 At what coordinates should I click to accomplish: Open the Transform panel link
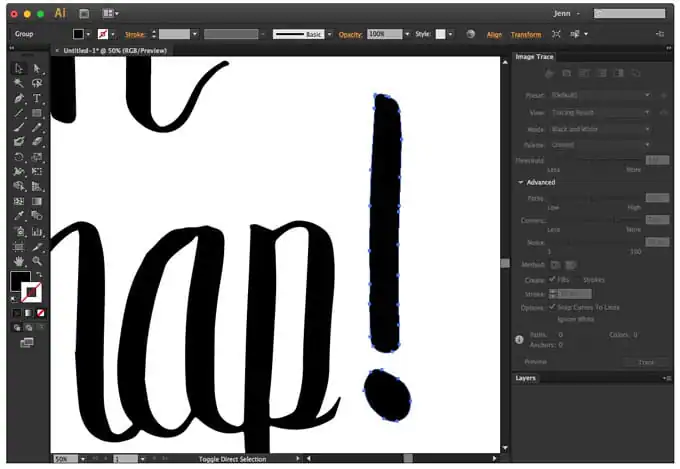coord(526,35)
